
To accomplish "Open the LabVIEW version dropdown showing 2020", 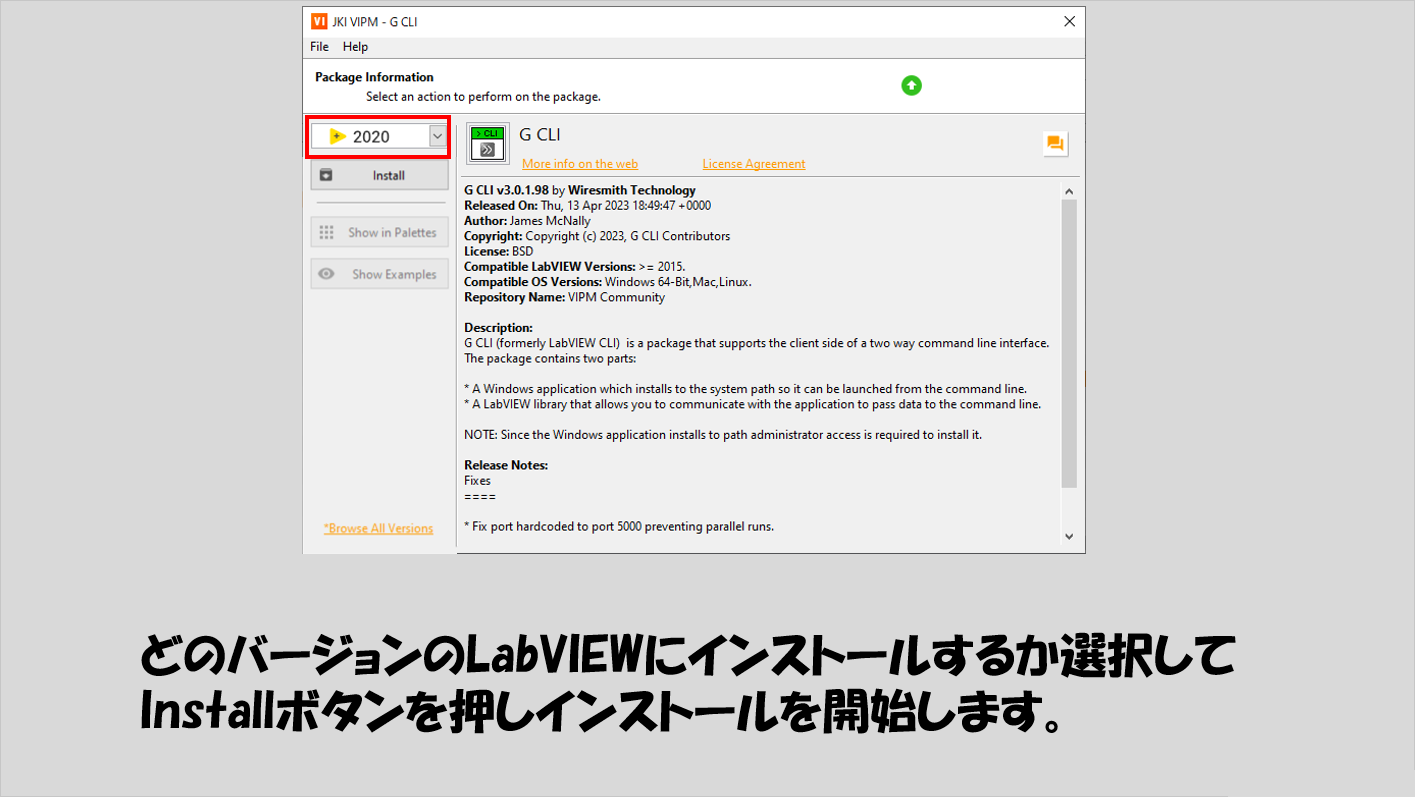I will click(379, 136).
